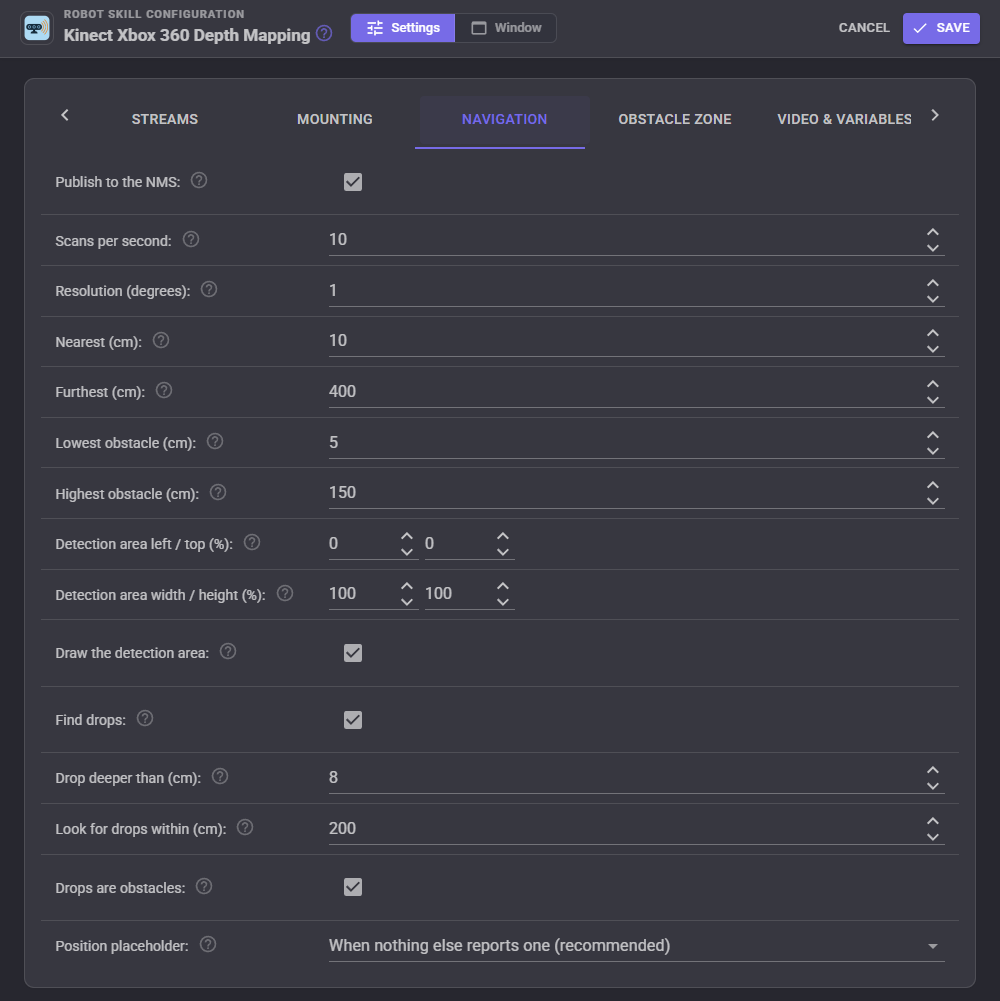This screenshot has width=1000, height=1001.
Task: Decrease Detection area top percent
Action: point(503,552)
